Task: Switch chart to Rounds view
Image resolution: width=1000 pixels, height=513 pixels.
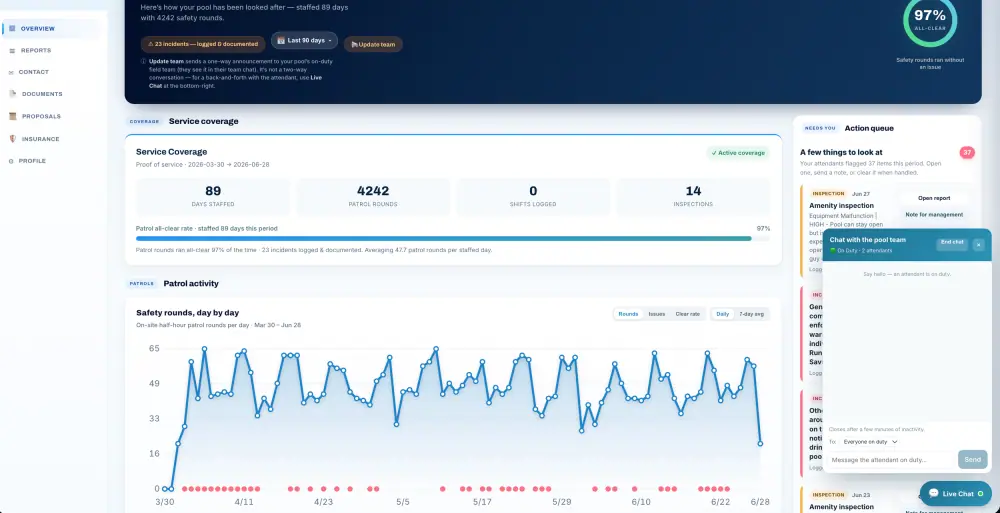Action: click(x=628, y=314)
